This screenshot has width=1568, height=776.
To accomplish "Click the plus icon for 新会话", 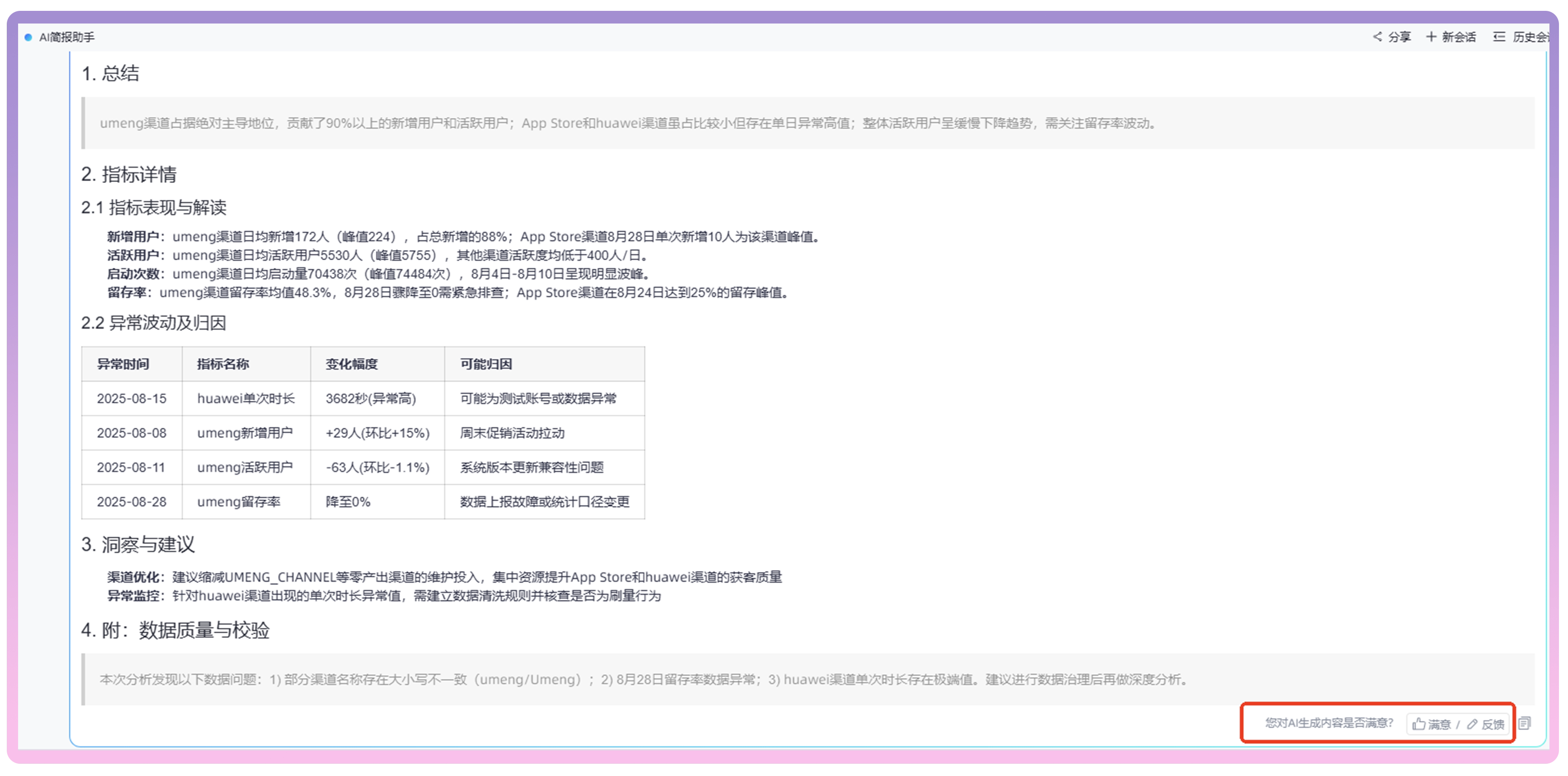I will coord(1431,37).
